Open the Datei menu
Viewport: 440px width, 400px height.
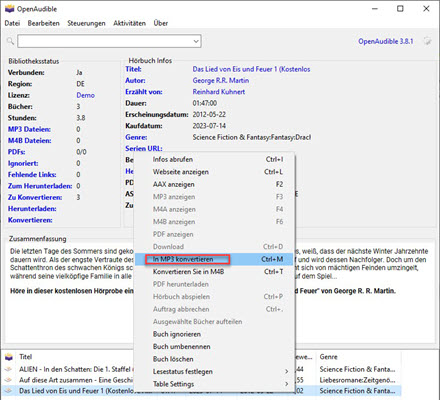click(12, 23)
